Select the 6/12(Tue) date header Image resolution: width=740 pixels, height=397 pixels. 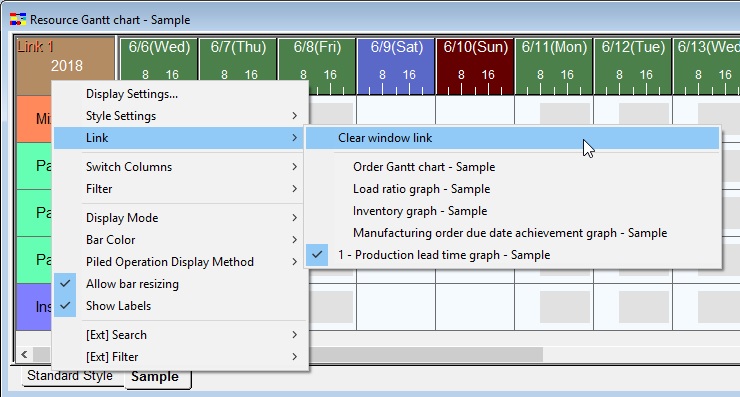(633, 66)
